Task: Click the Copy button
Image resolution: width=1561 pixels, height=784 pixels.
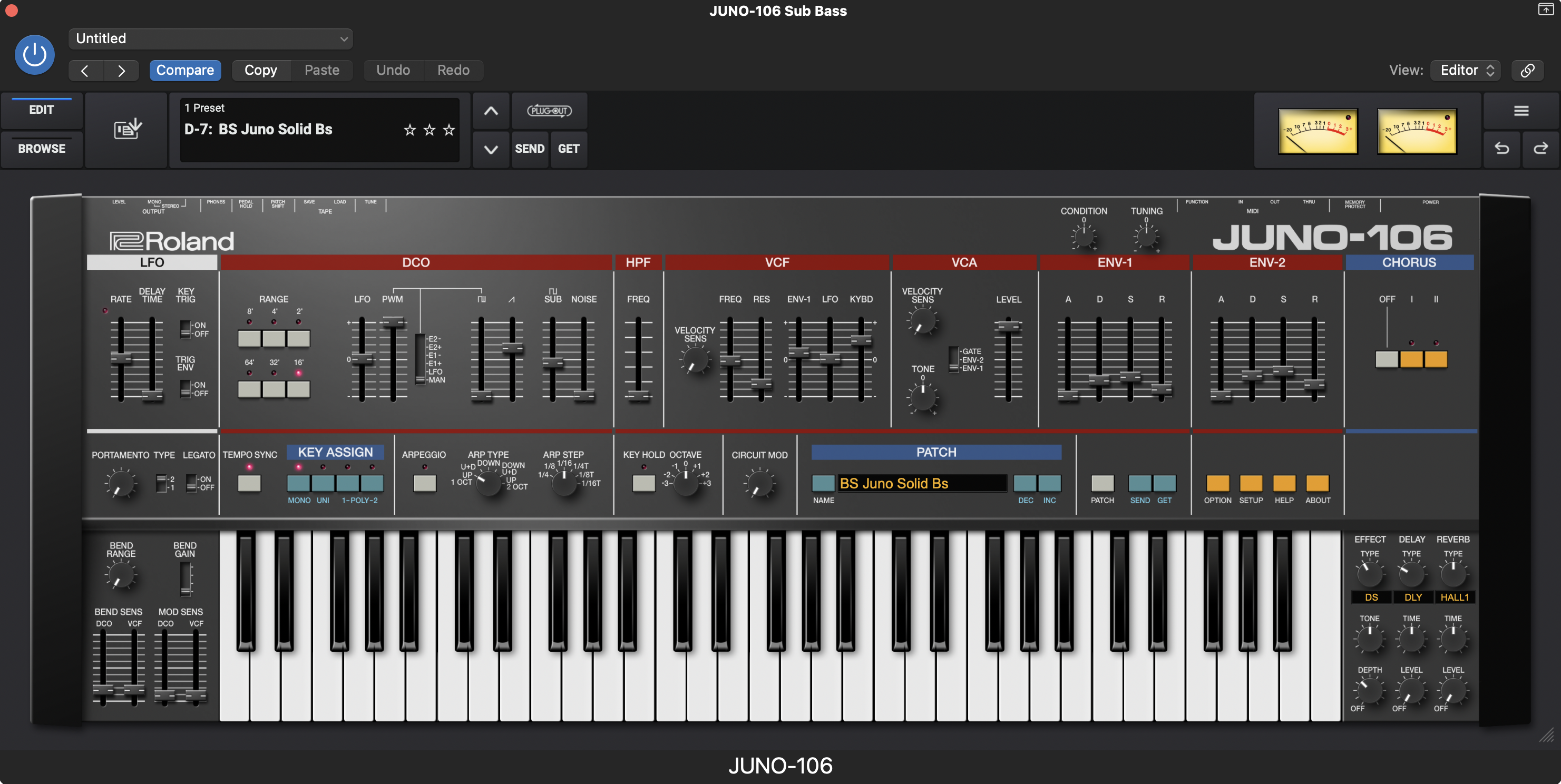Action: tap(261, 70)
